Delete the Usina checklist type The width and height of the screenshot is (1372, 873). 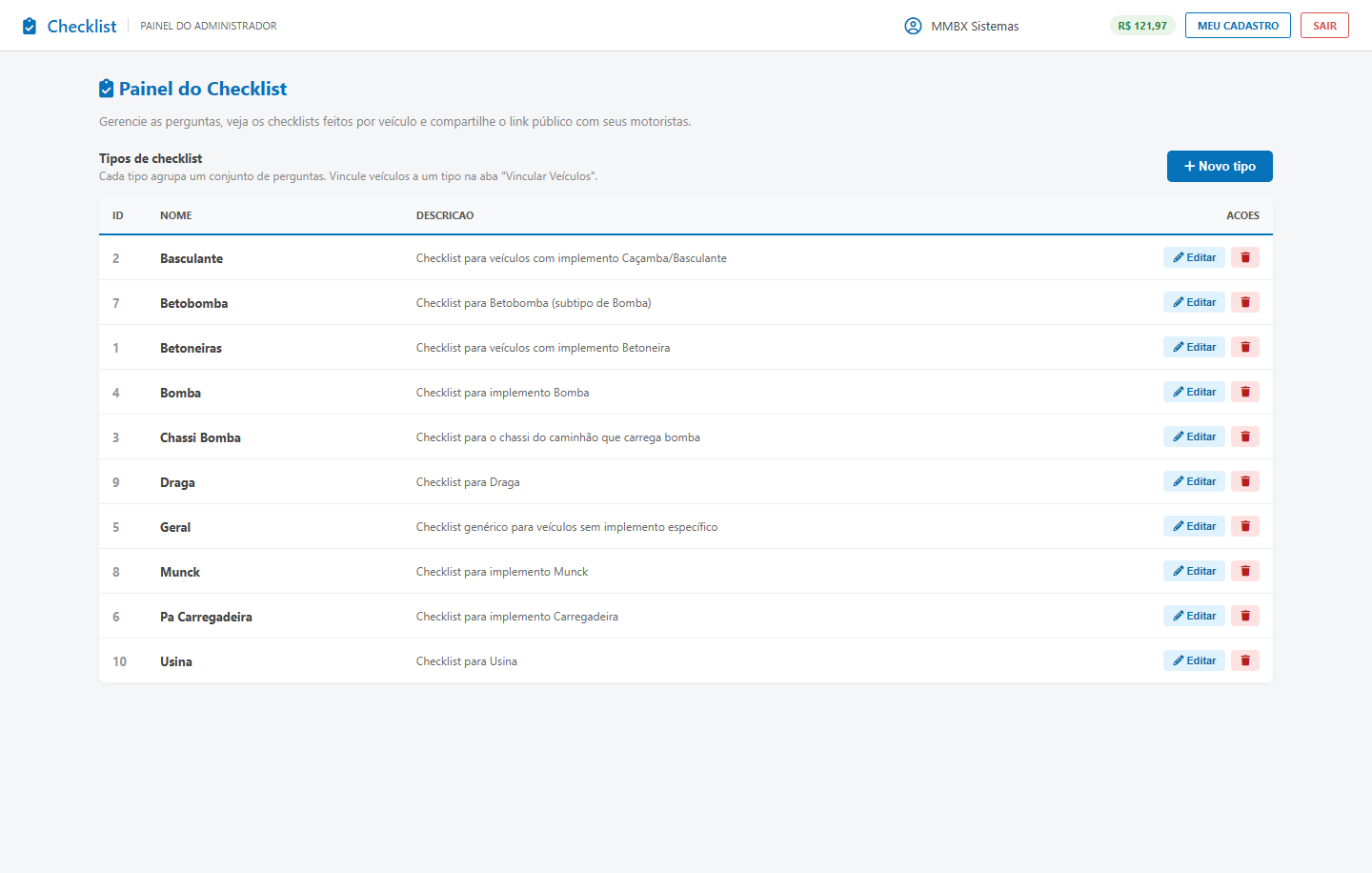point(1245,660)
